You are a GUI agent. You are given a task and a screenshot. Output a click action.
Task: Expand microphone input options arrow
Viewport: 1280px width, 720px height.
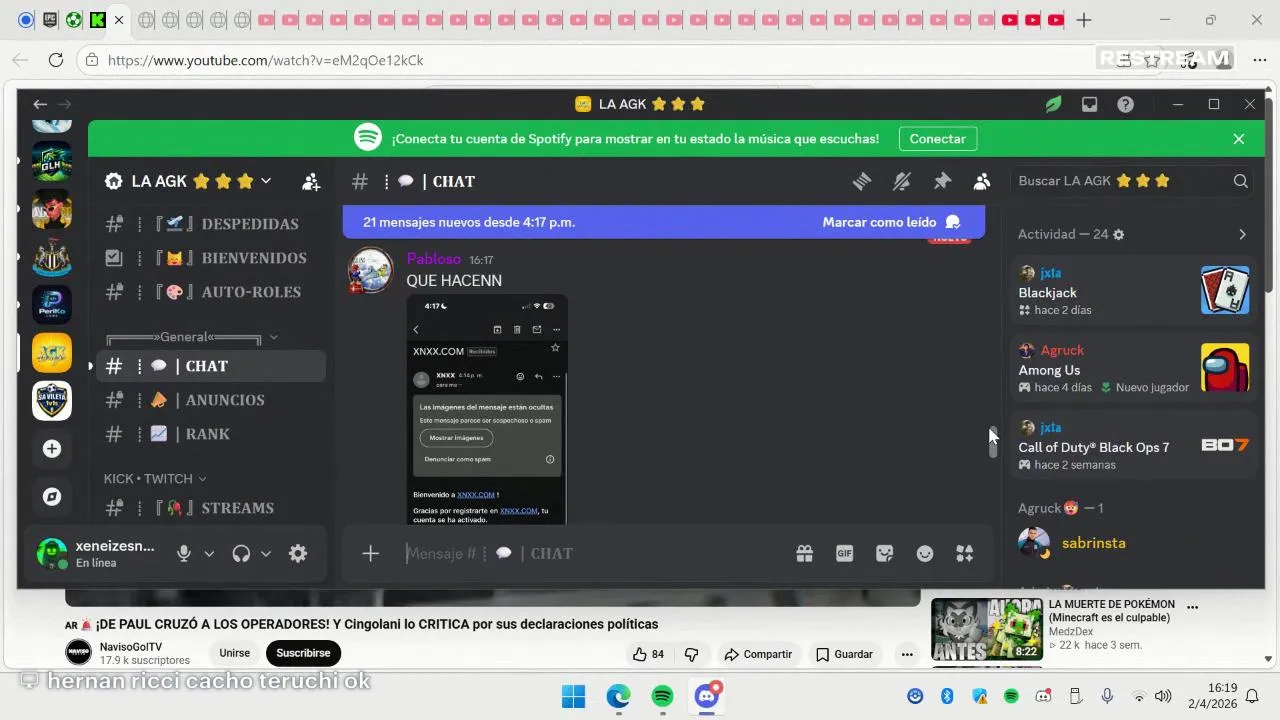[209, 553]
